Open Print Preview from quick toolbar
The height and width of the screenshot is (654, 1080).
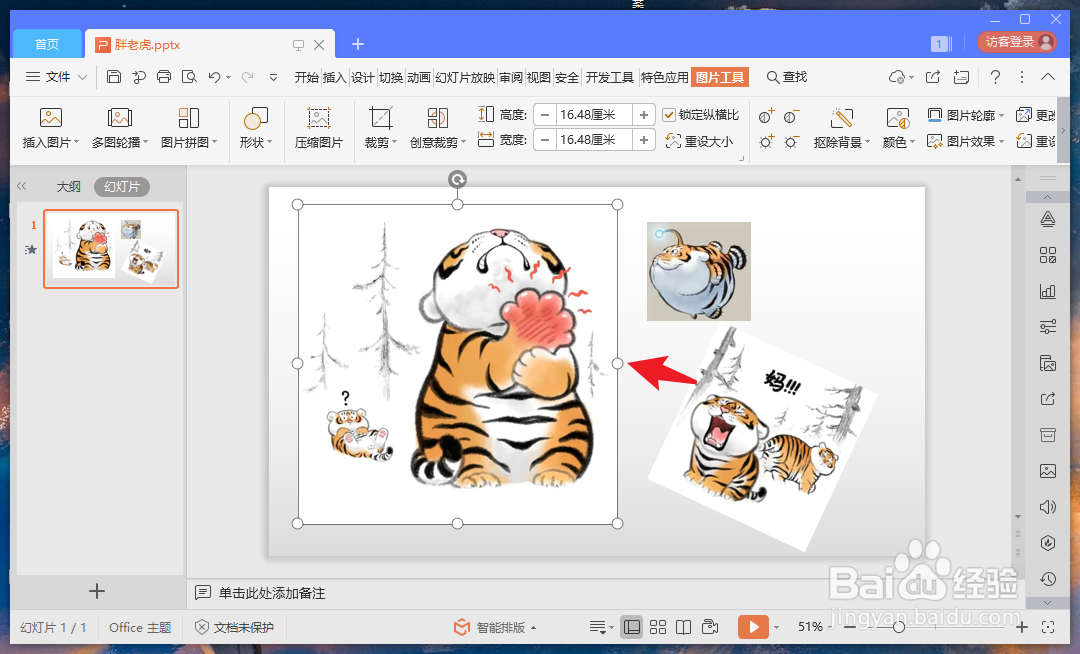pyautogui.click(x=189, y=77)
